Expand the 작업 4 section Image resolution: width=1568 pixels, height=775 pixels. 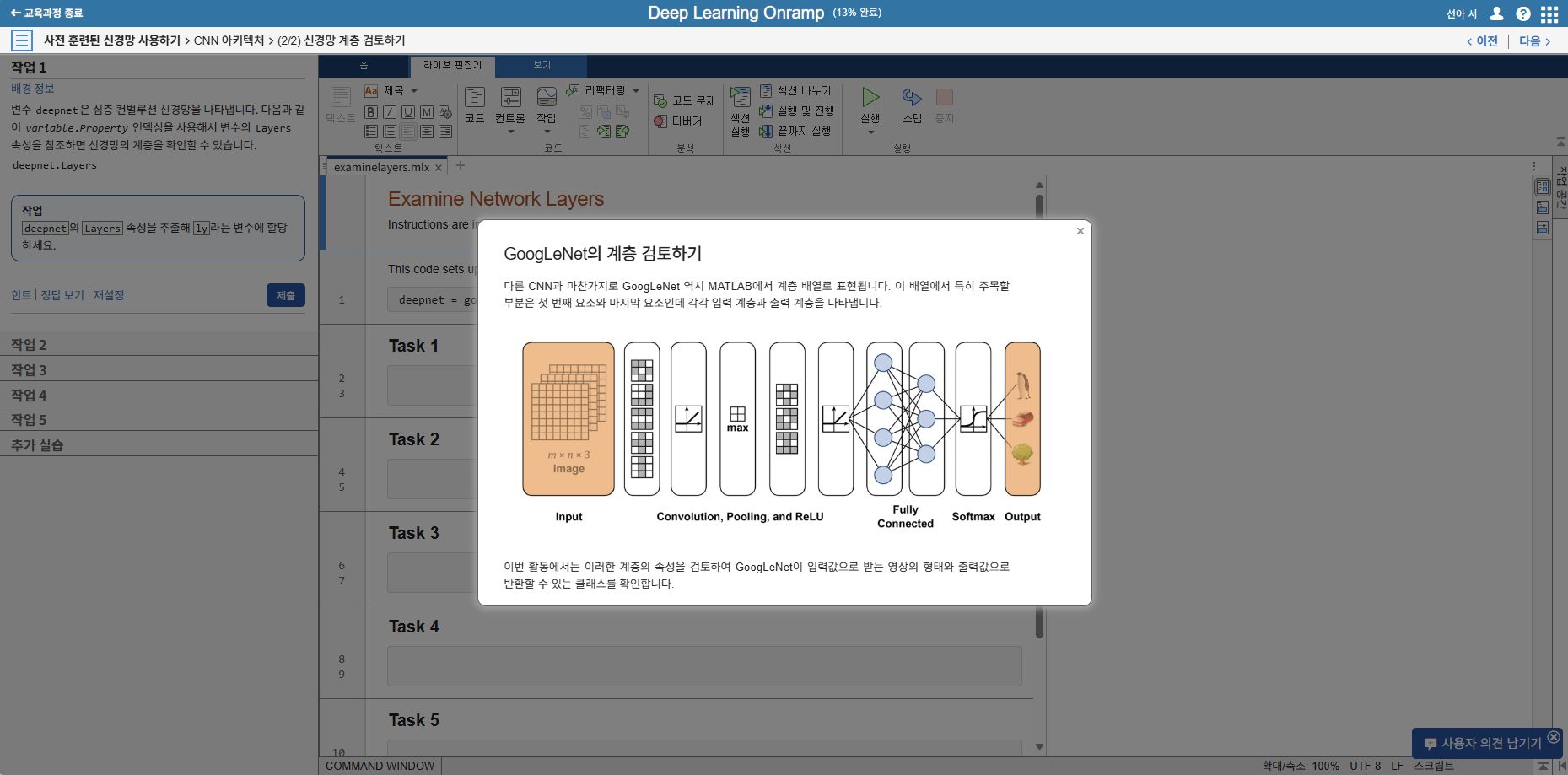point(159,395)
